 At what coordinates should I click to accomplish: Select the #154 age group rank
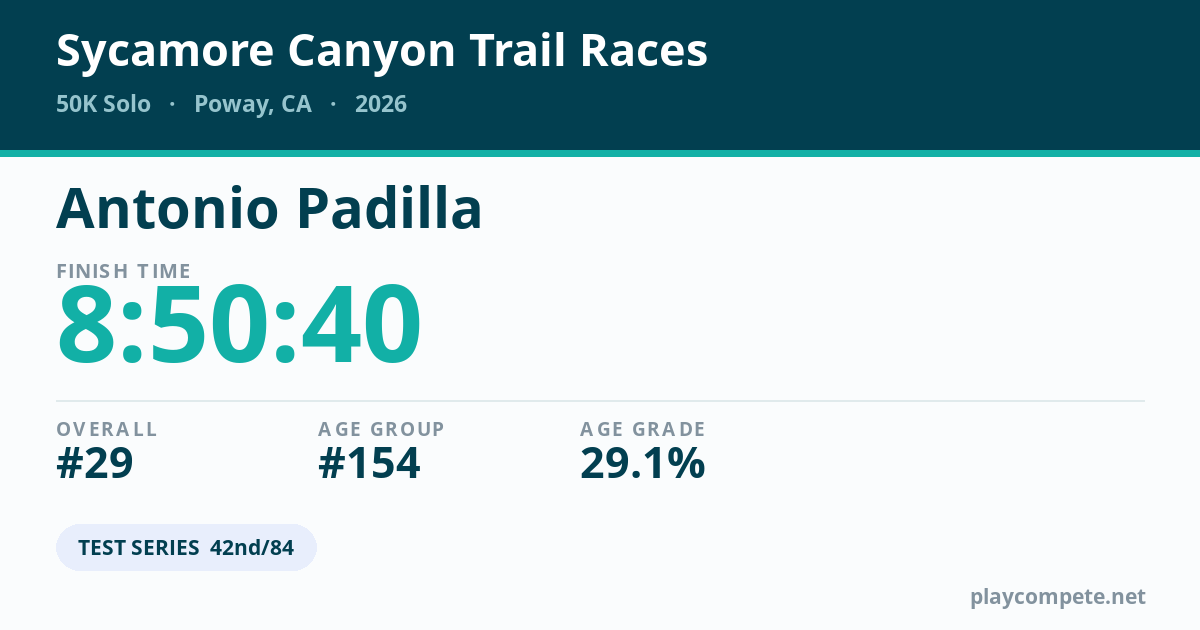[369, 464]
